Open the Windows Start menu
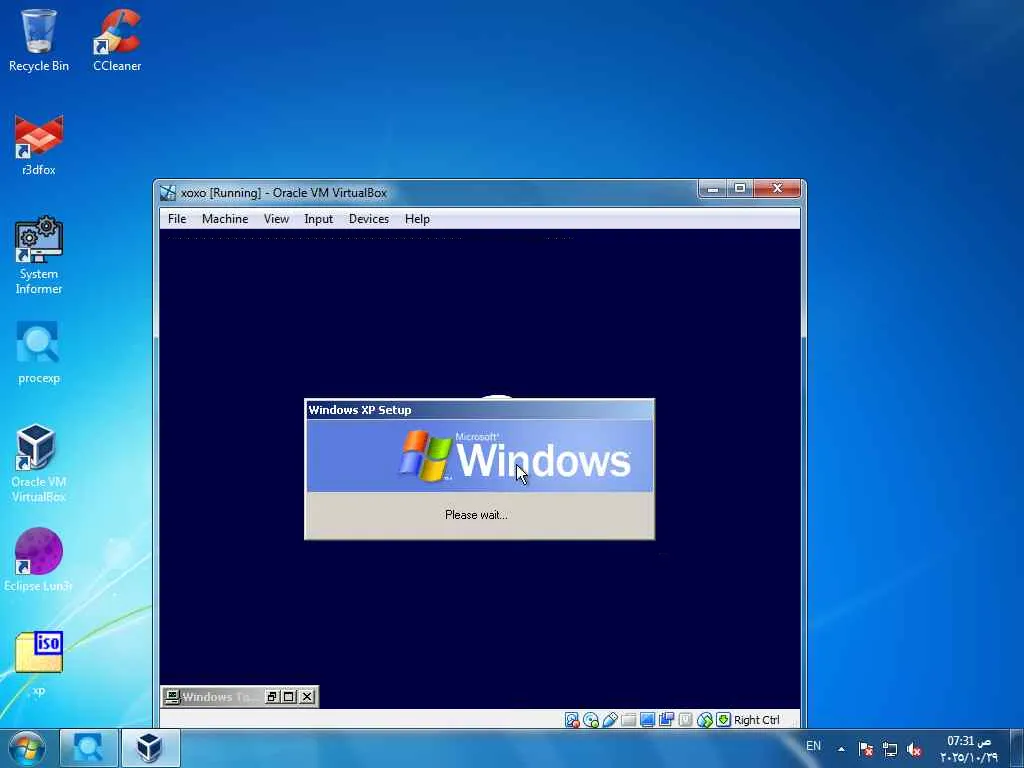 coord(27,748)
